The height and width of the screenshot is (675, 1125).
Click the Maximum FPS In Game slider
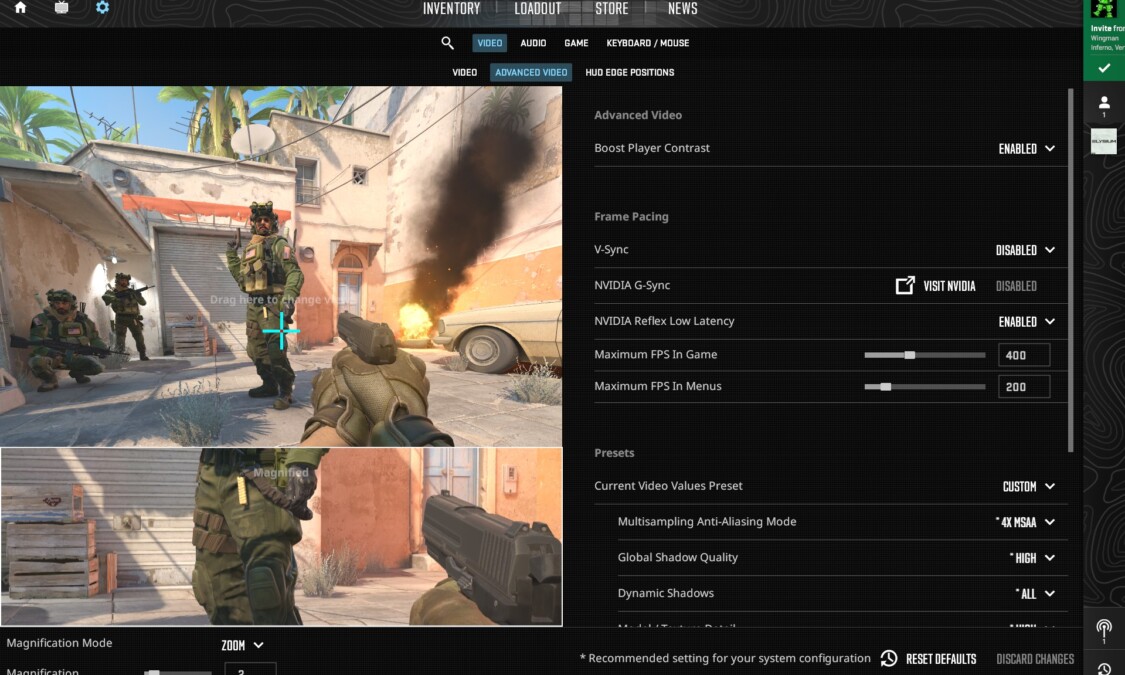point(925,355)
